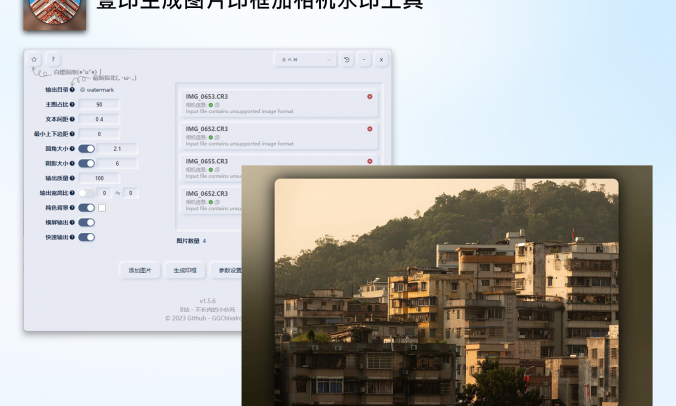Screen dimensions: 676x406
Task: Click the 图片数量 4 counter
Action: click(191, 241)
